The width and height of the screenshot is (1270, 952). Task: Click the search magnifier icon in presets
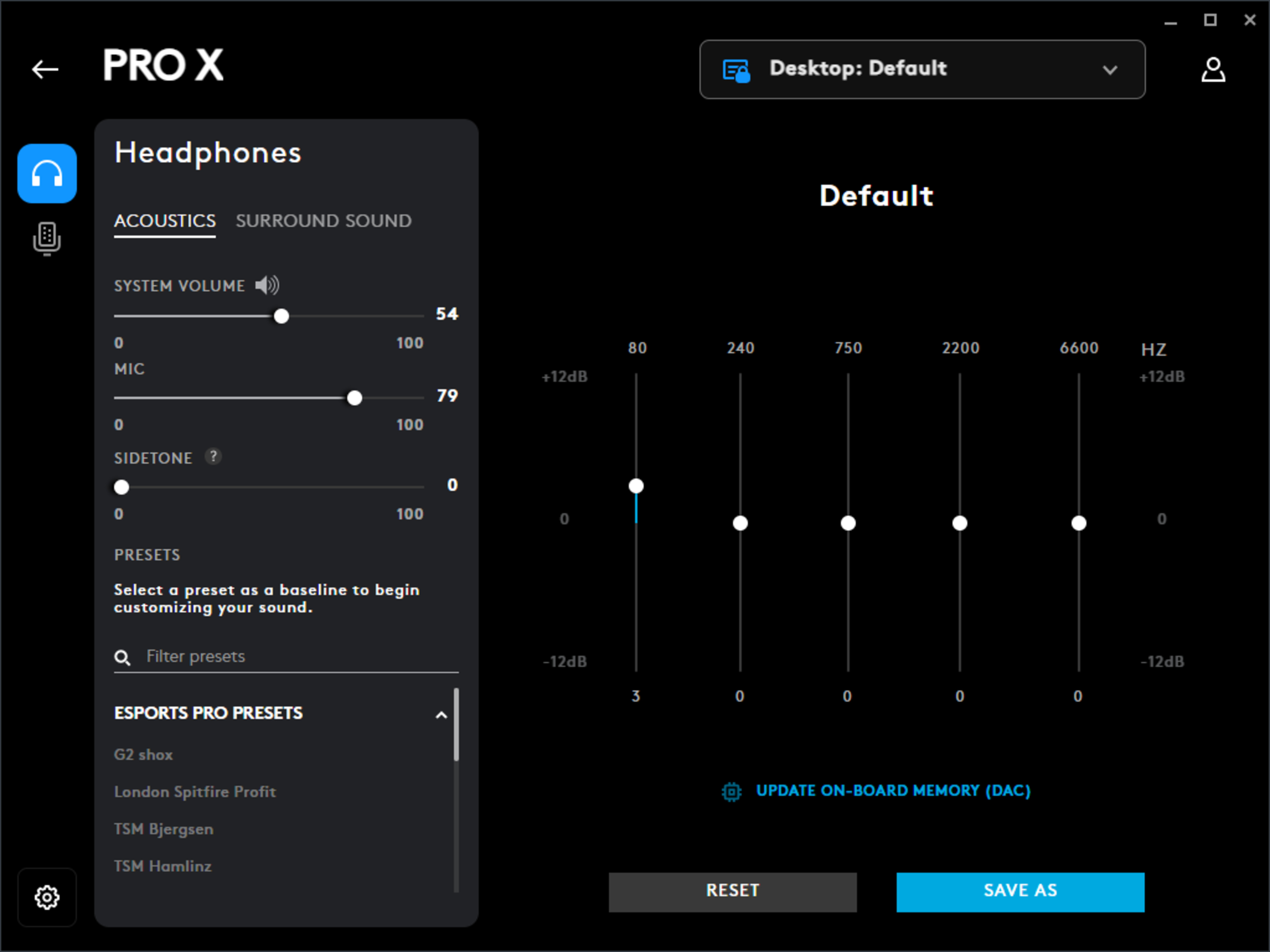[x=122, y=657]
